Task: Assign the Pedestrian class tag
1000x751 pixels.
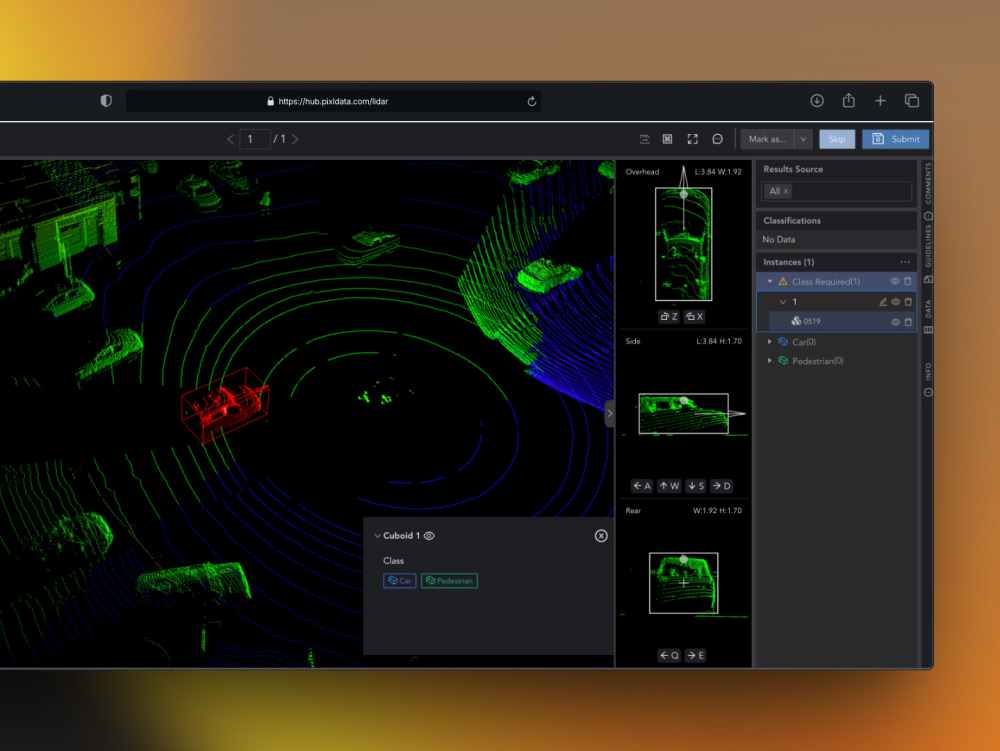Action: 449,581
